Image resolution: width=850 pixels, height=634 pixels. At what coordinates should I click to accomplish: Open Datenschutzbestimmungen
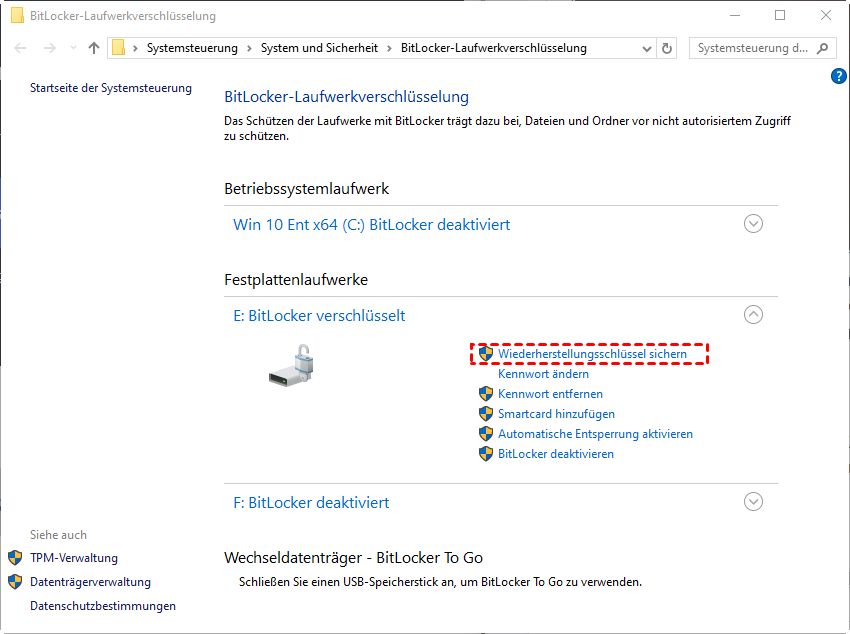coord(103,606)
